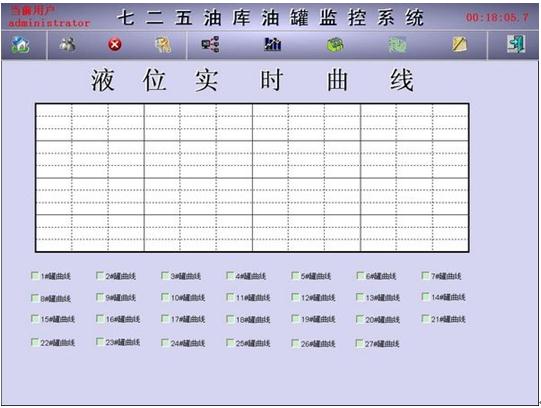The width and height of the screenshot is (541, 408).
Task: Open the bar chart statistics icon
Action: pos(273,44)
